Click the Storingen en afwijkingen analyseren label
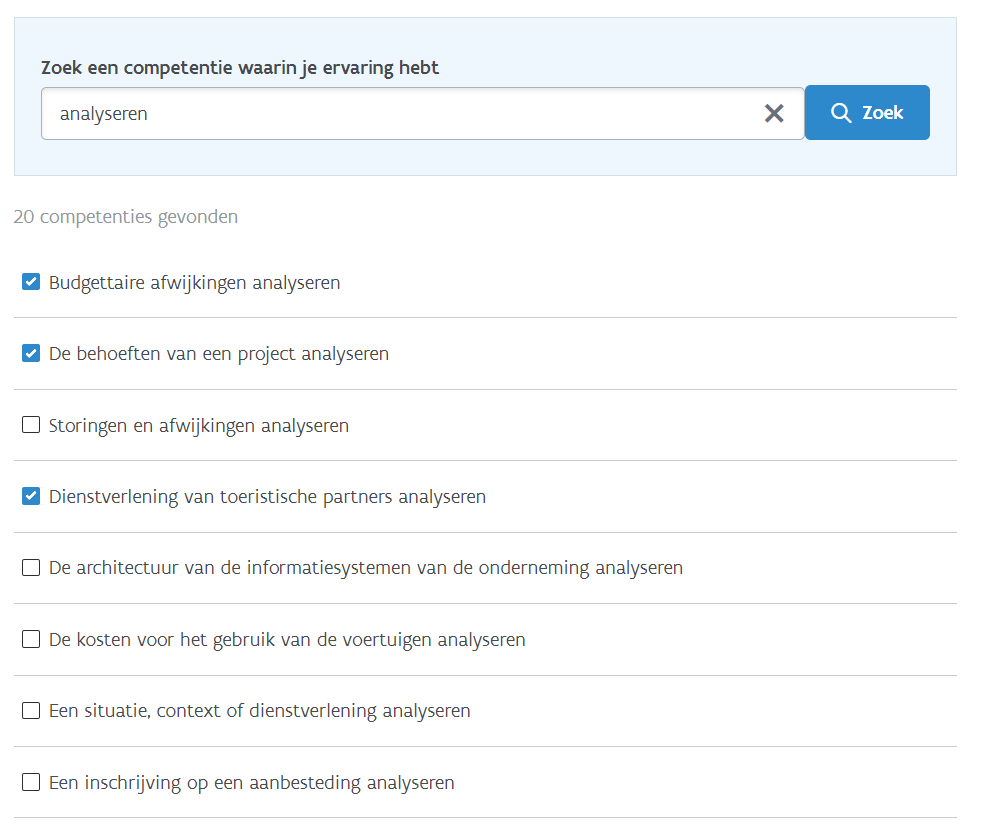Image resolution: width=996 pixels, height=834 pixels. pos(199,426)
